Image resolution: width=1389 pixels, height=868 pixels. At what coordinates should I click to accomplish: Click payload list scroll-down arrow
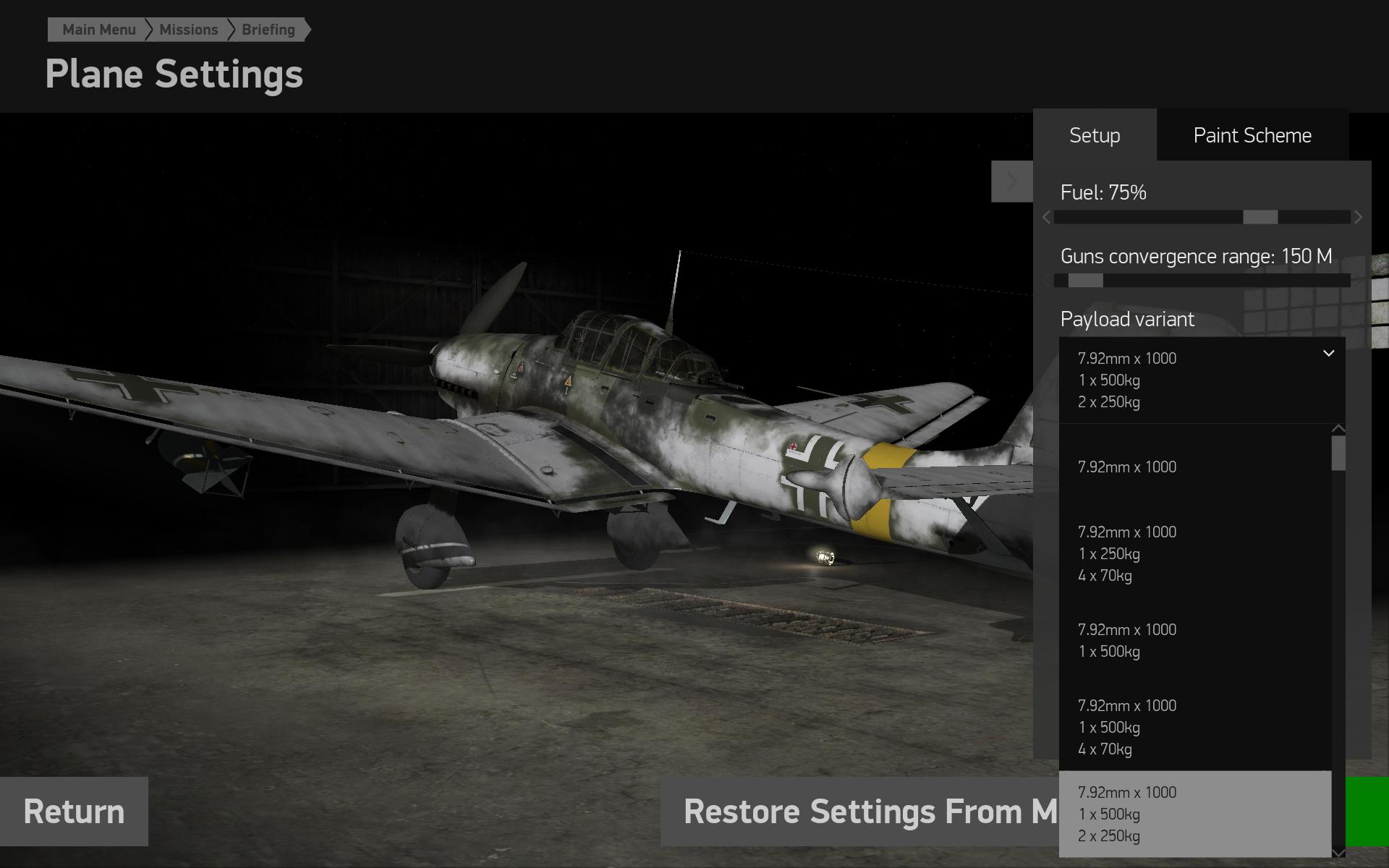click(x=1338, y=853)
